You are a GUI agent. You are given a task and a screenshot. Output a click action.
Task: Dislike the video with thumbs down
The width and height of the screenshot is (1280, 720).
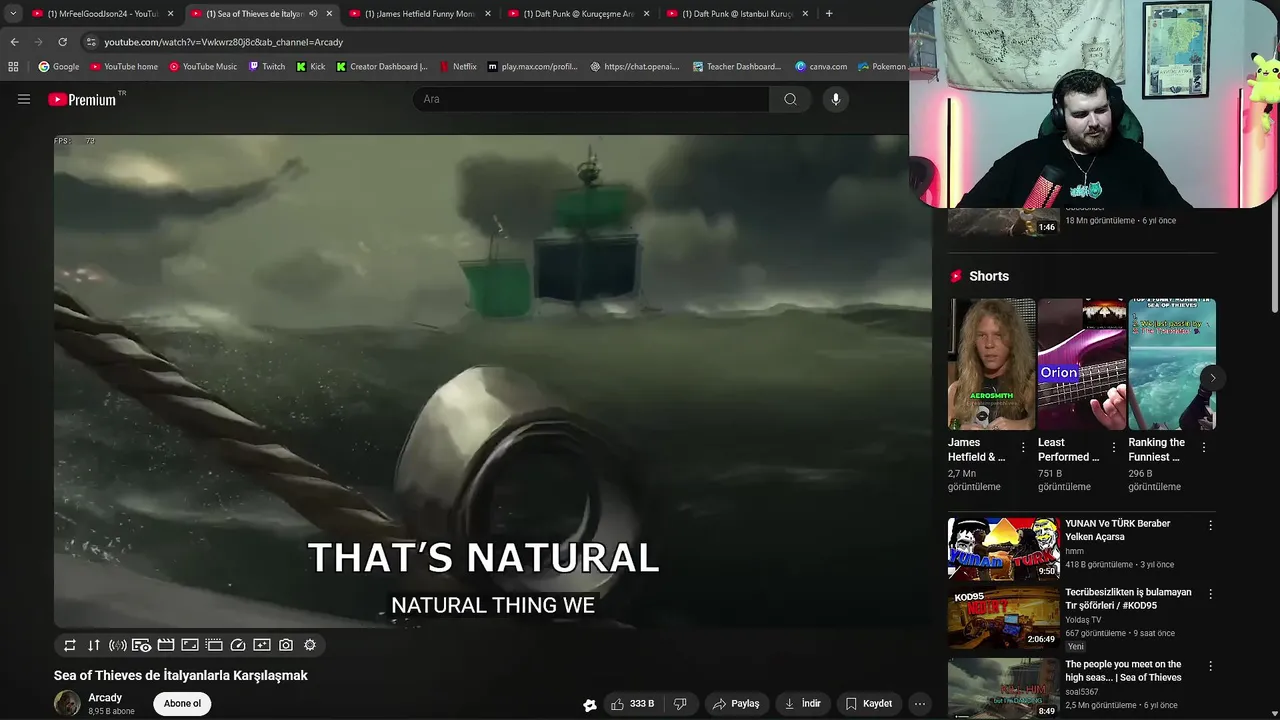(680, 704)
